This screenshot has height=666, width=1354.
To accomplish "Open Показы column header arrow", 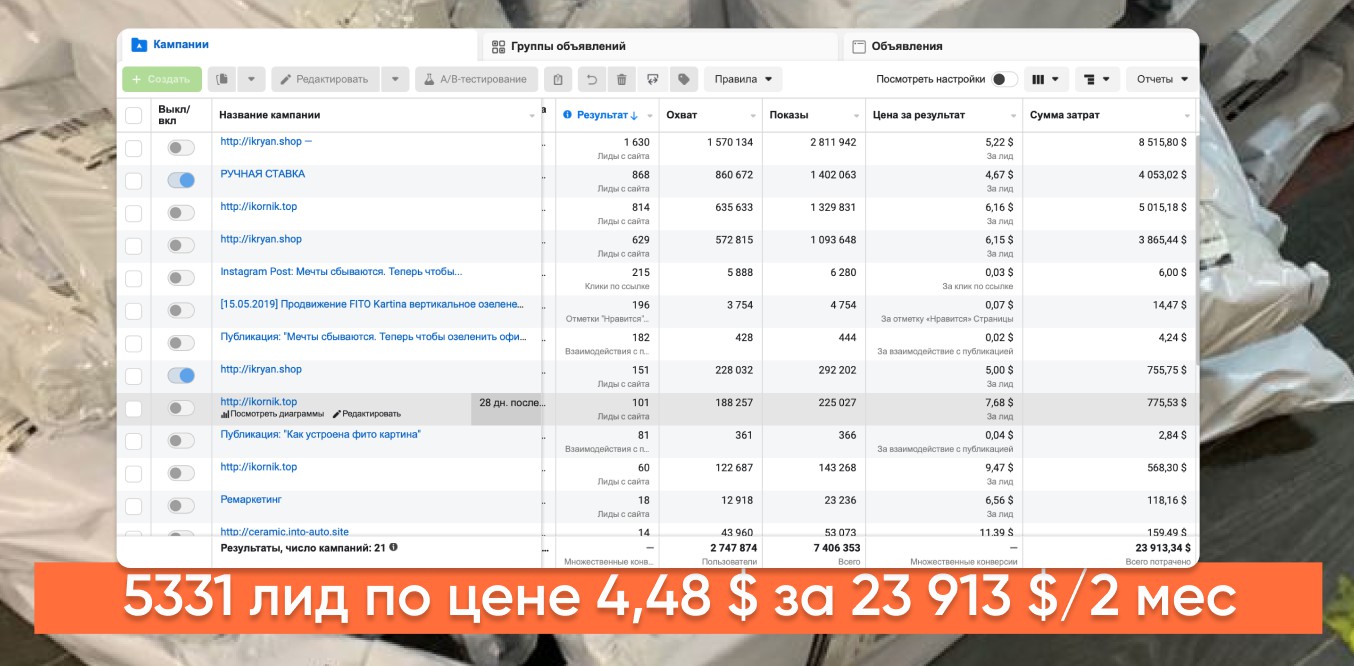I will coord(856,116).
